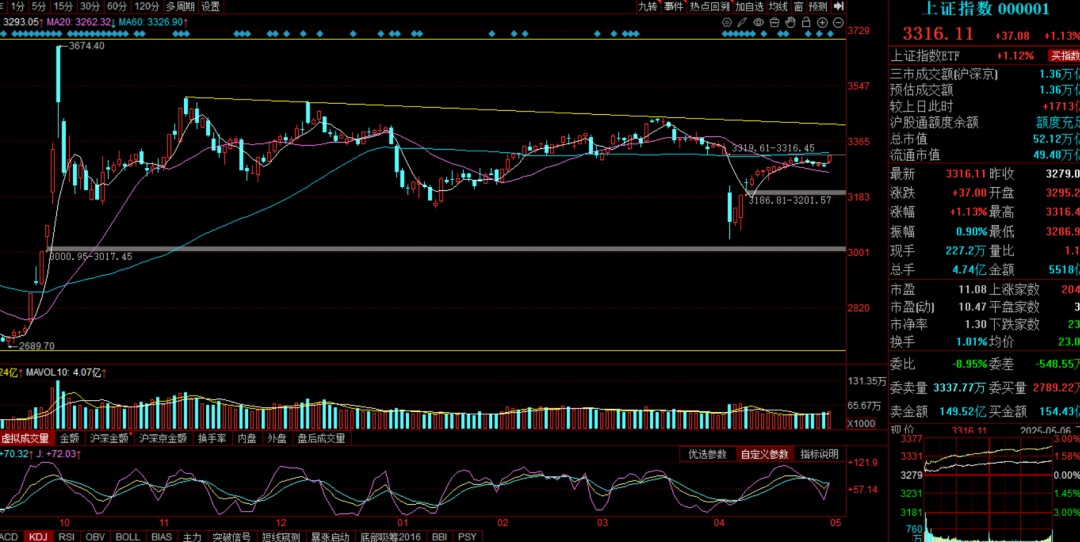Open 热点回溯 hotspot review
The width and height of the screenshot is (1080, 542).
pyautogui.click(x=709, y=6)
